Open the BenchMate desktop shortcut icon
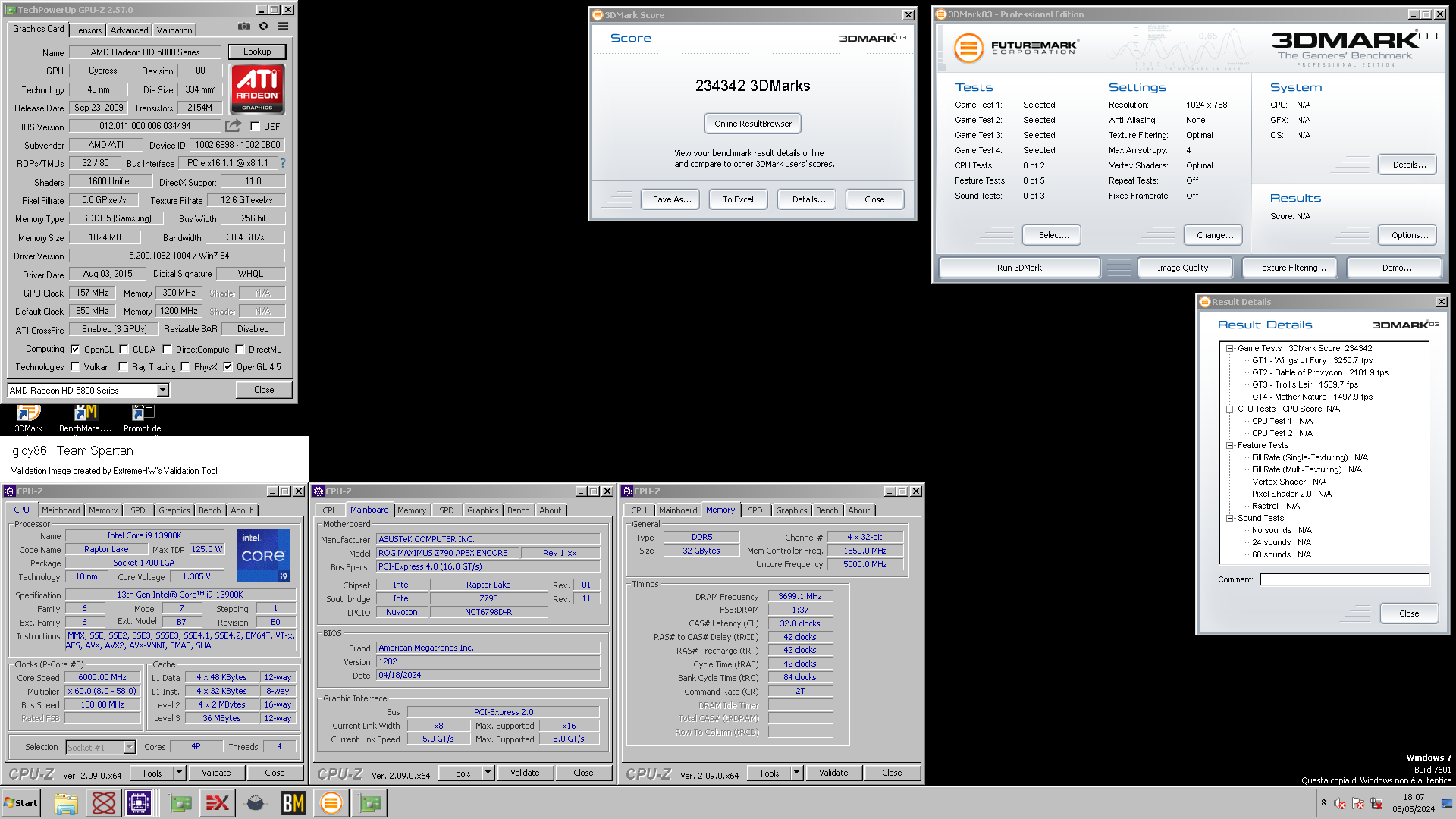 (85, 413)
